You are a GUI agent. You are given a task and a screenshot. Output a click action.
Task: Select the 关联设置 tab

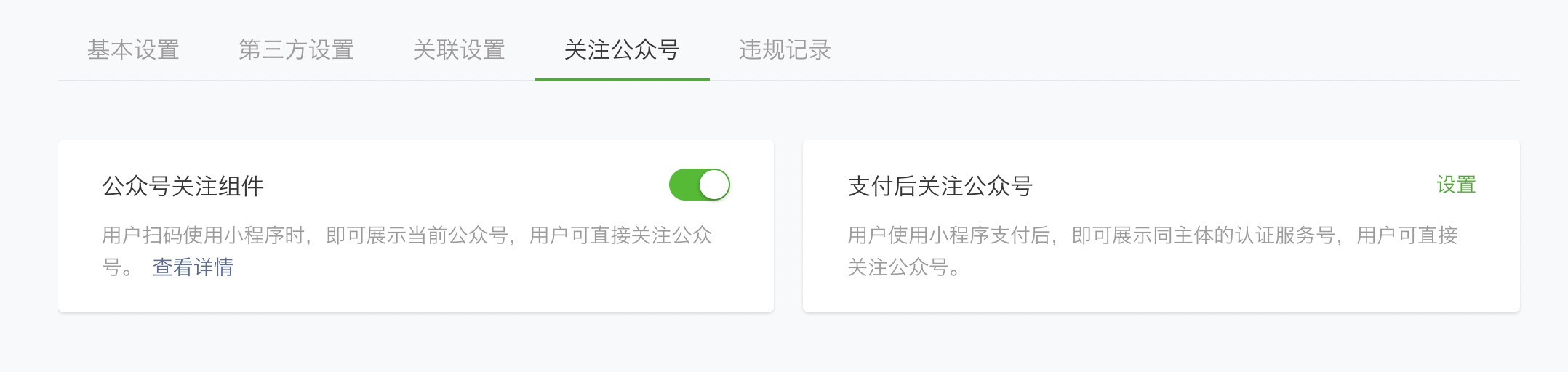point(459,49)
